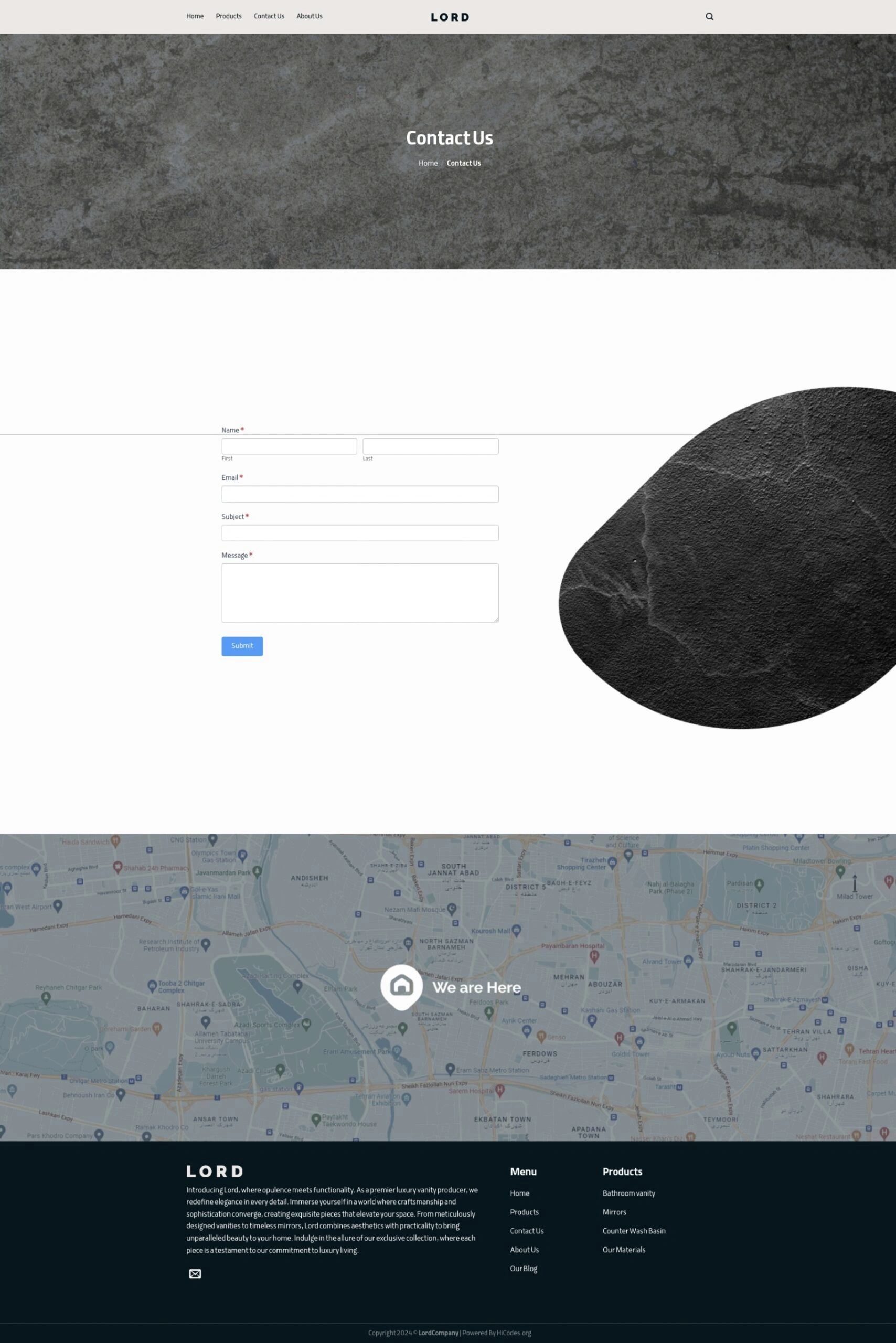The height and width of the screenshot is (1343, 896).
Task: Click the Home breadcrumb link
Action: click(x=428, y=163)
